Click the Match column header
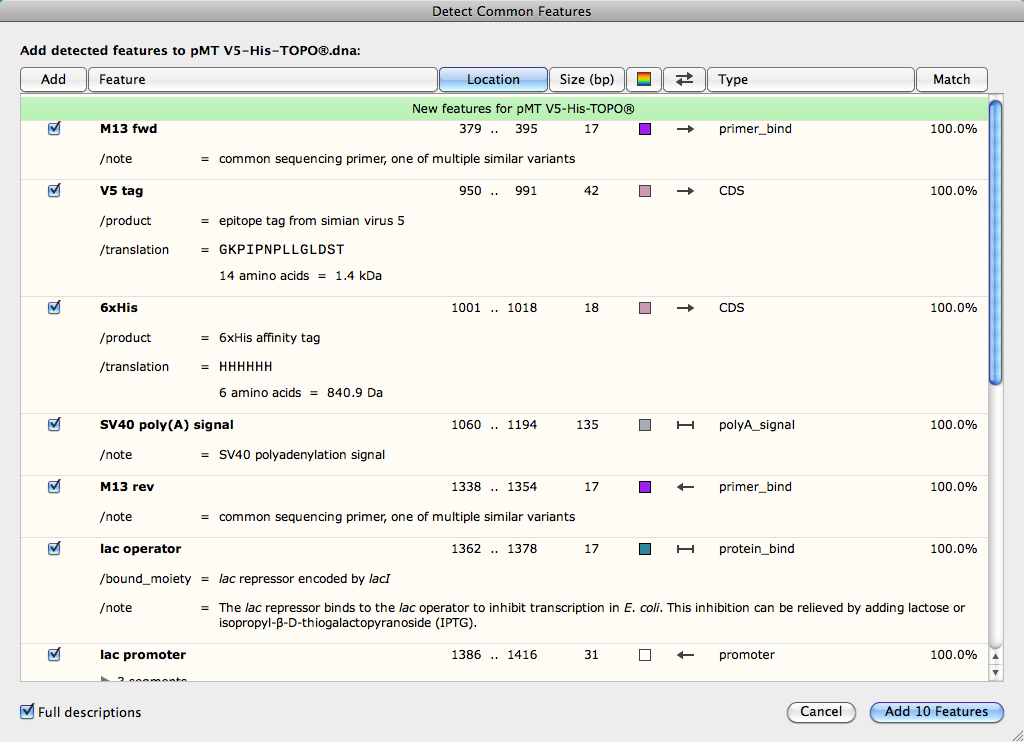The width and height of the screenshot is (1024, 742). tap(951, 79)
